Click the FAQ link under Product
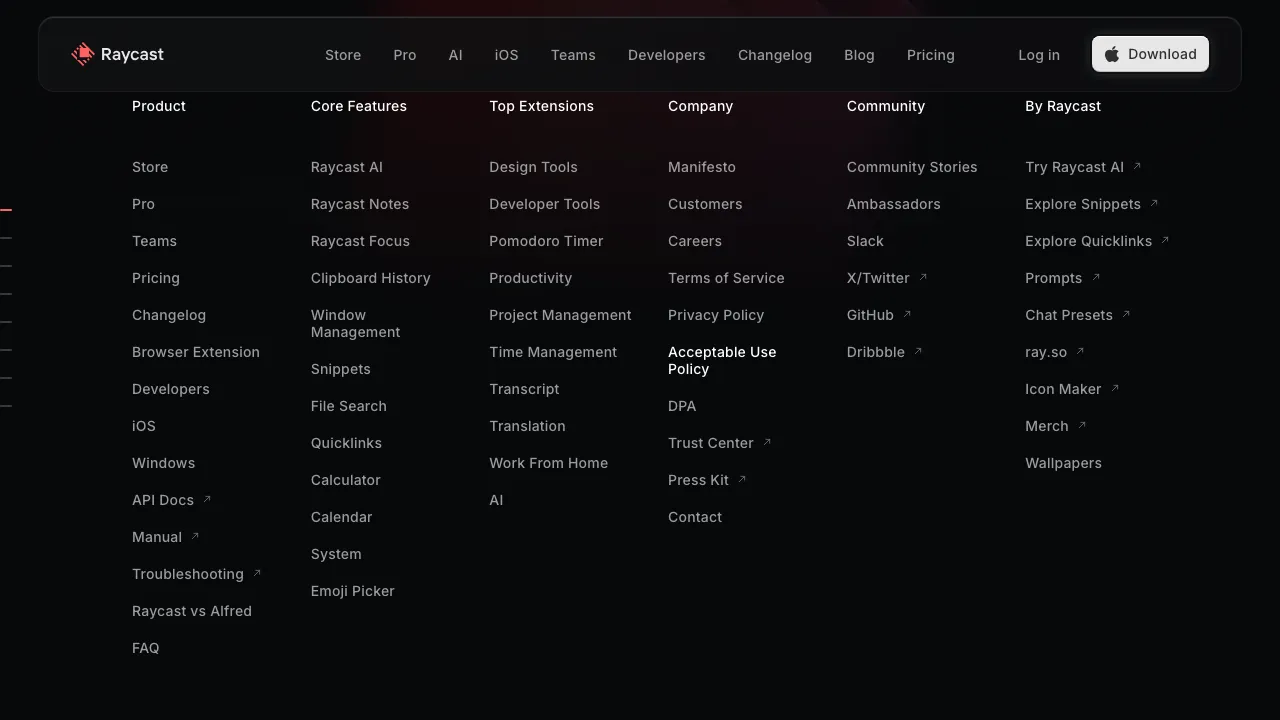The width and height of the screenshot is (1280, 720). [146, 648]
